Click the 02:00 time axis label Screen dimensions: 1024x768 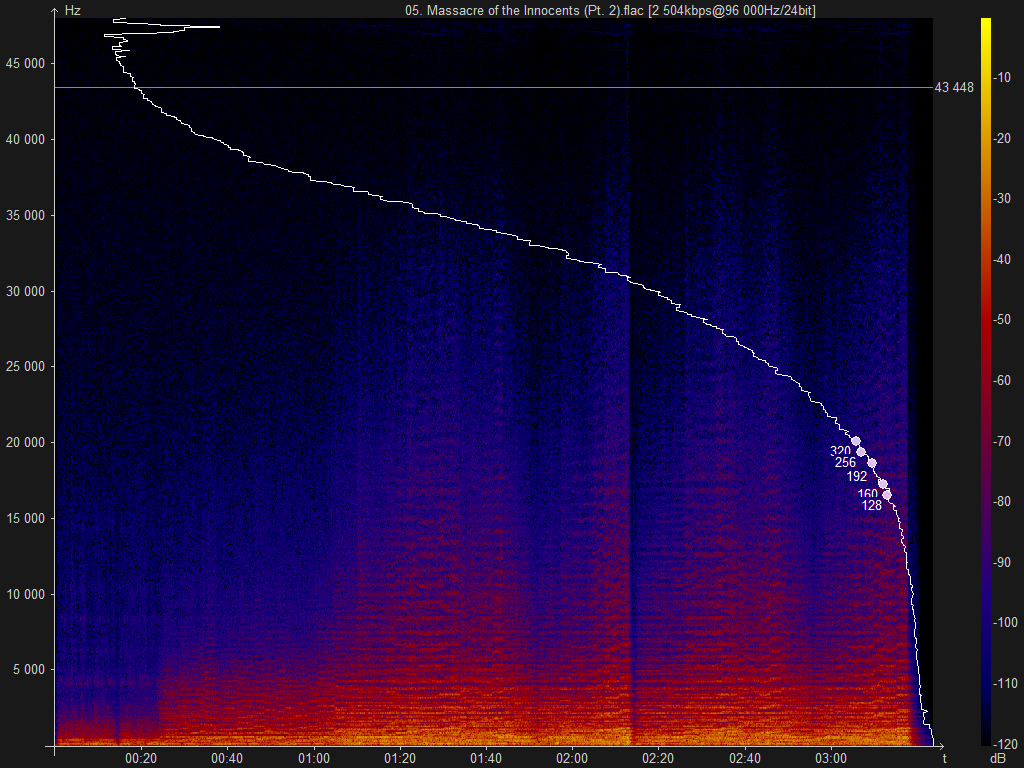[x=572, y=759]
